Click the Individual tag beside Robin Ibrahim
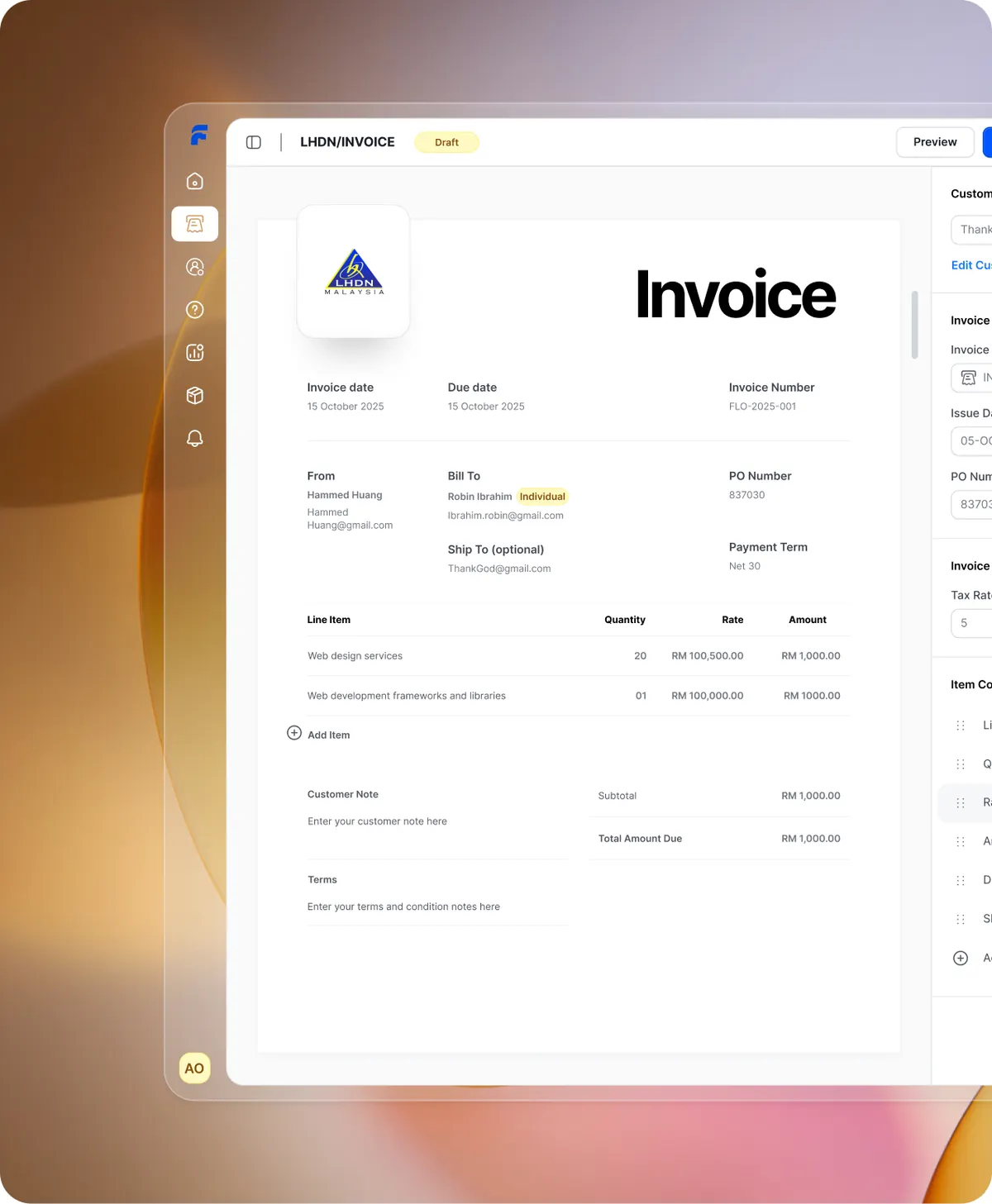This screenshot has height=1204, width=992. [x=542, y=497]
